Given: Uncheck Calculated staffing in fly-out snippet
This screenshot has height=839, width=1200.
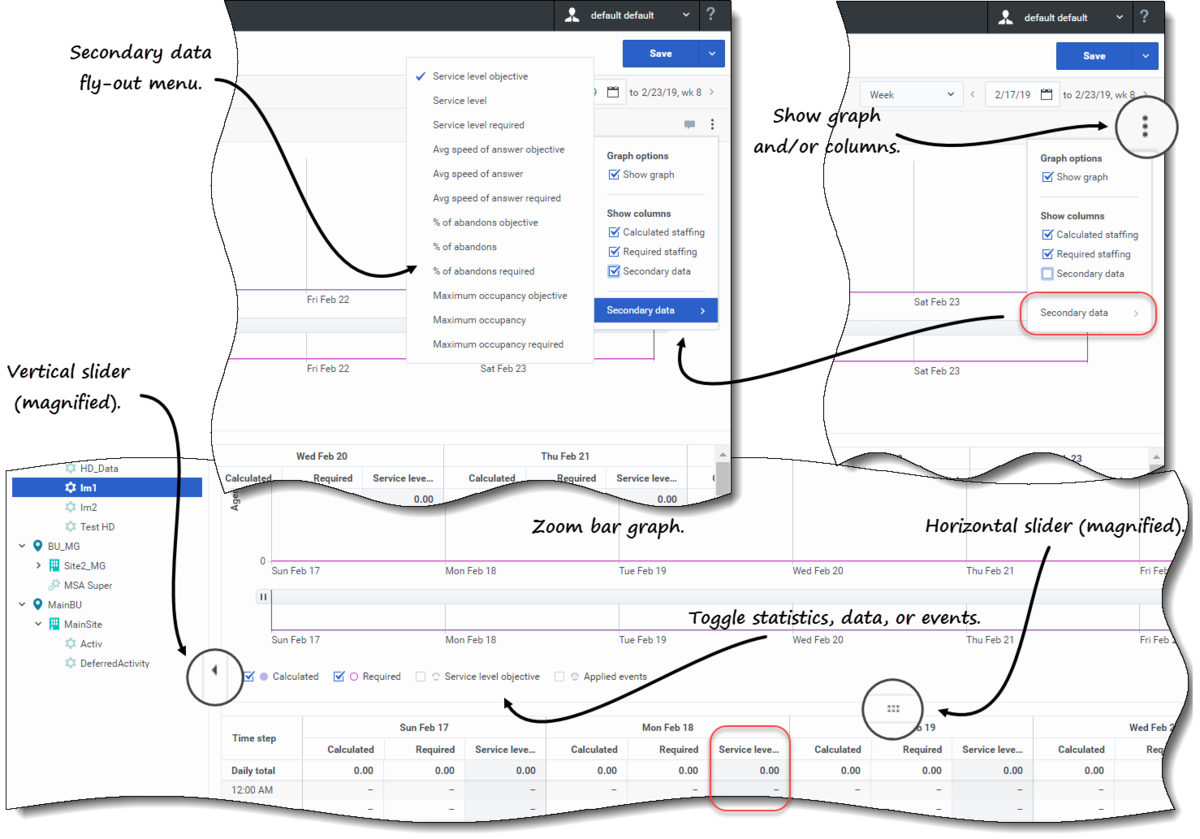Looking at the screenshot, I should click(x=614, y=232).
